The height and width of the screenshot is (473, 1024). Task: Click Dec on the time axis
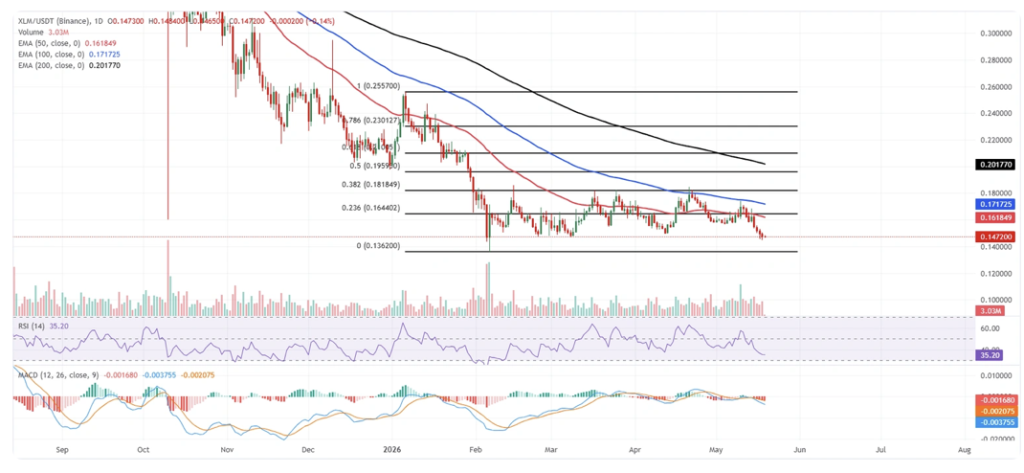309,450
